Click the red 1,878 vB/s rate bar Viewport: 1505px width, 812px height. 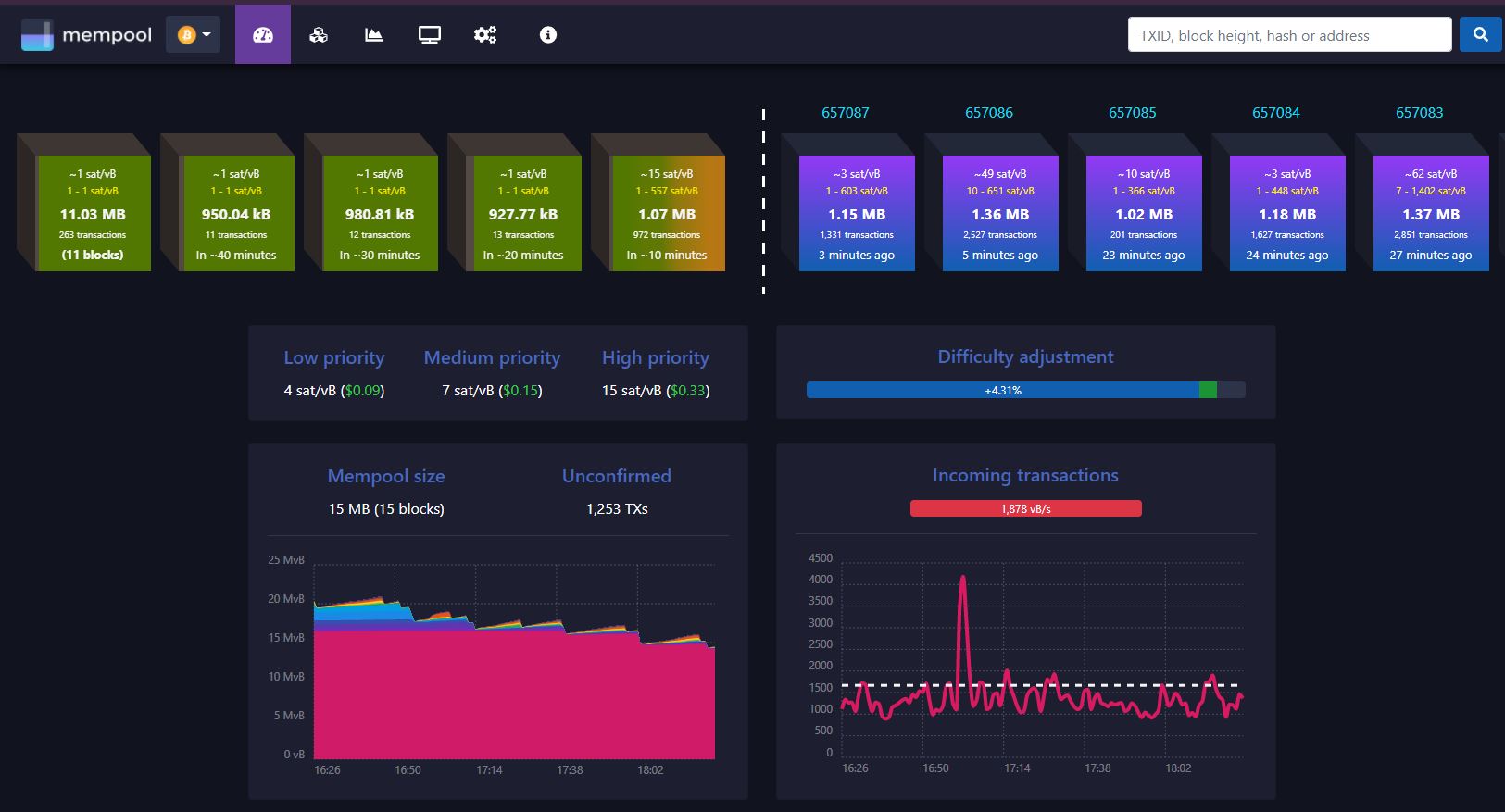coord(1026,508)
